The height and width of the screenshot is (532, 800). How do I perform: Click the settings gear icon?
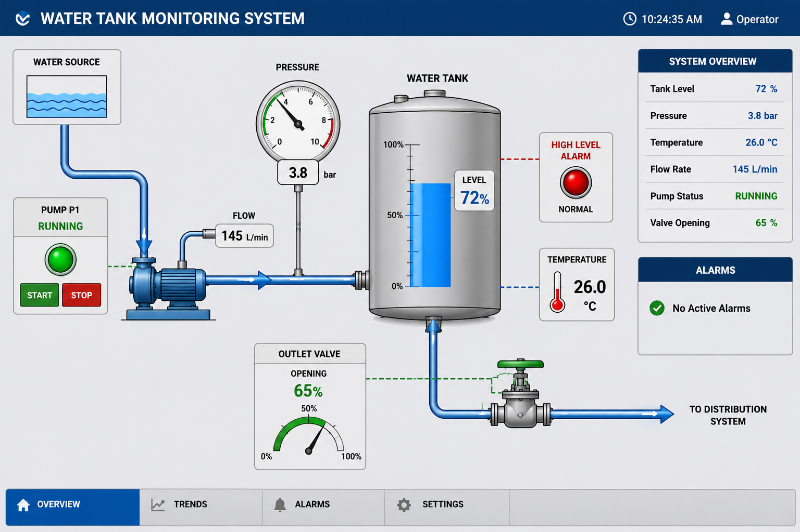tap(404, 505)
